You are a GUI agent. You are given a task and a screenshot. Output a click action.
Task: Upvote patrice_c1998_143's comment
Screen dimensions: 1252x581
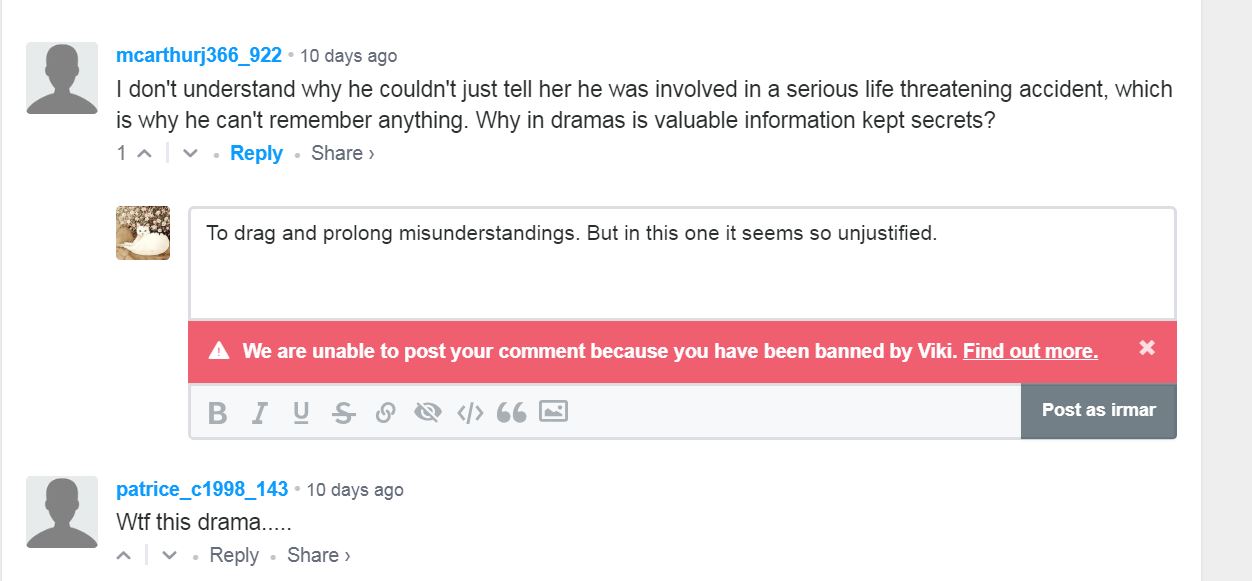(x=124, y=556)
